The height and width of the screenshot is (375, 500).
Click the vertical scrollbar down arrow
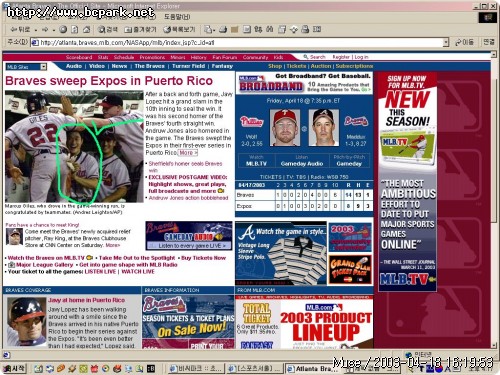click(x=493, y=345)
